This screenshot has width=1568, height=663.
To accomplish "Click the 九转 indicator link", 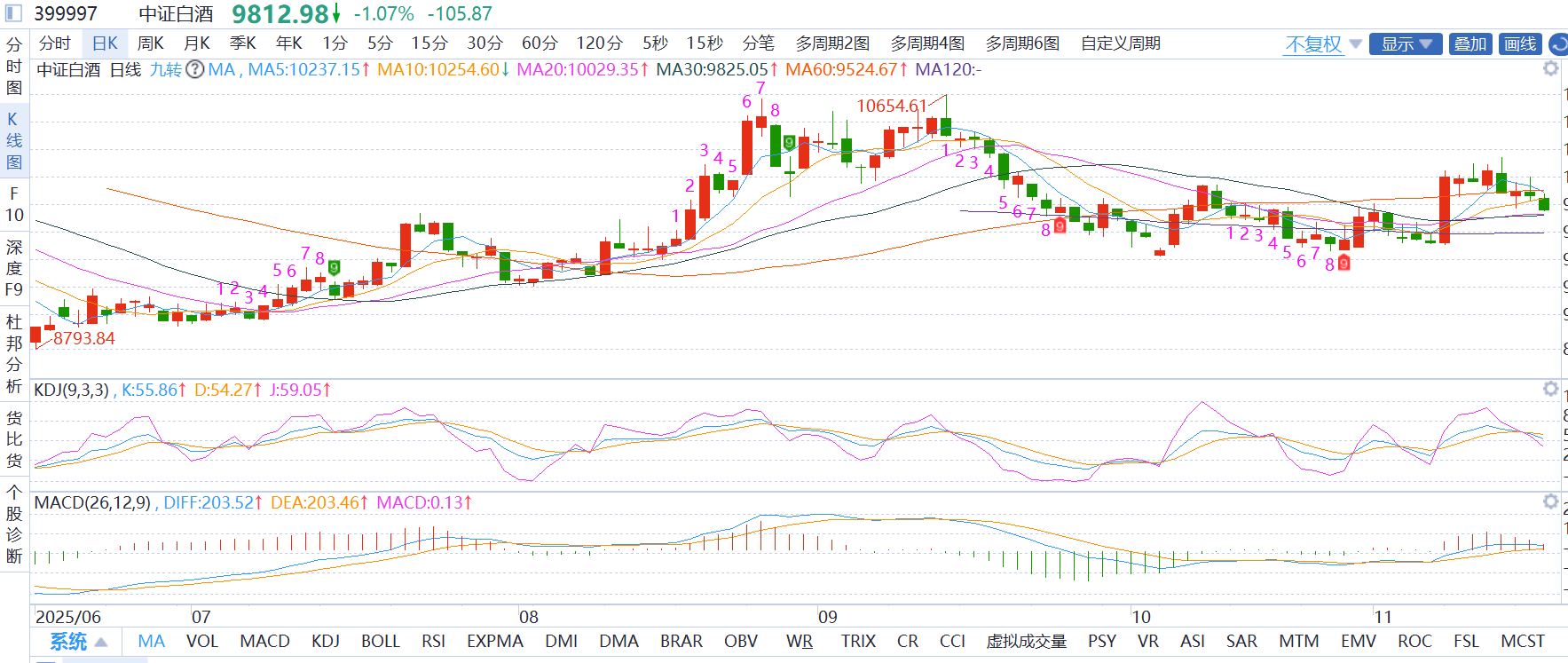I will 165,69.
